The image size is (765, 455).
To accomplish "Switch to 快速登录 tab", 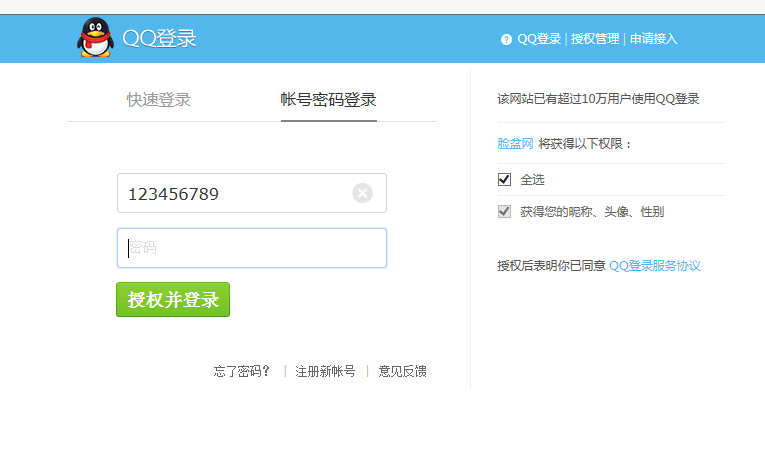I will click(159, 99).
